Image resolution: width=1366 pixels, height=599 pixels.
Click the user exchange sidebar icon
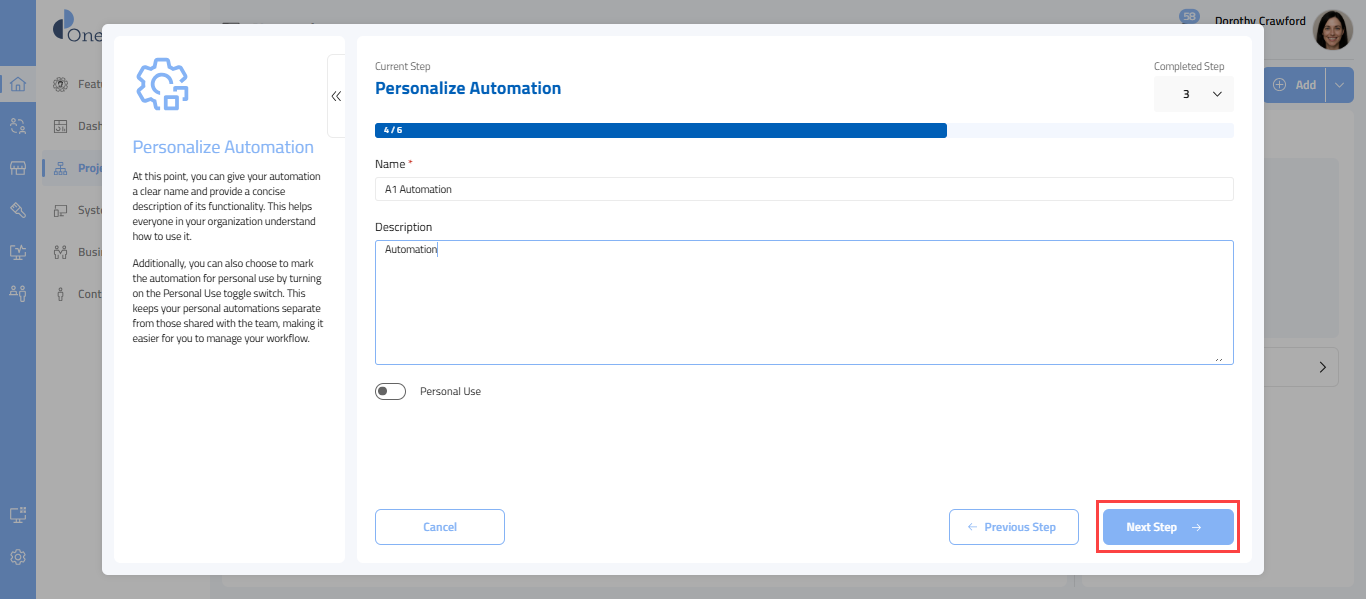point(18,126)
